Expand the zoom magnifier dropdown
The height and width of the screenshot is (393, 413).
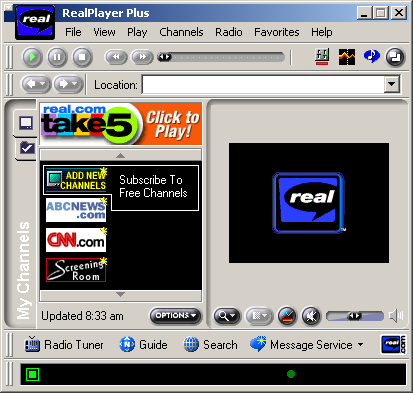(227, 315)
